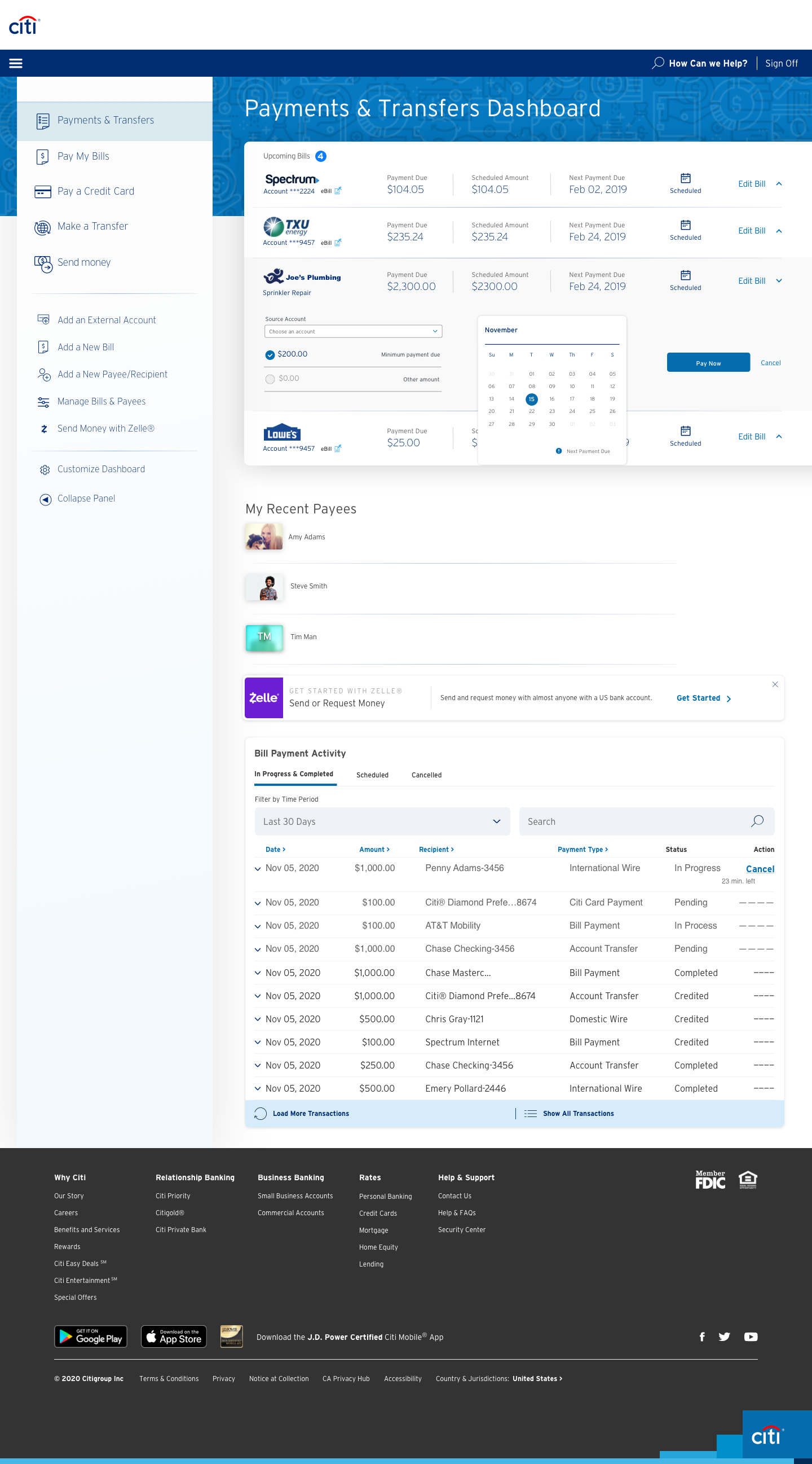Sort transactions by Date column header

point(276,849)
